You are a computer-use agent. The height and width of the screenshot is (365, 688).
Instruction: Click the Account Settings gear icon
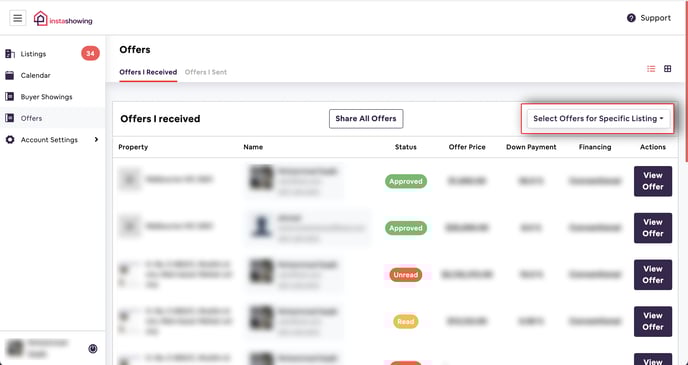point(10,140)
